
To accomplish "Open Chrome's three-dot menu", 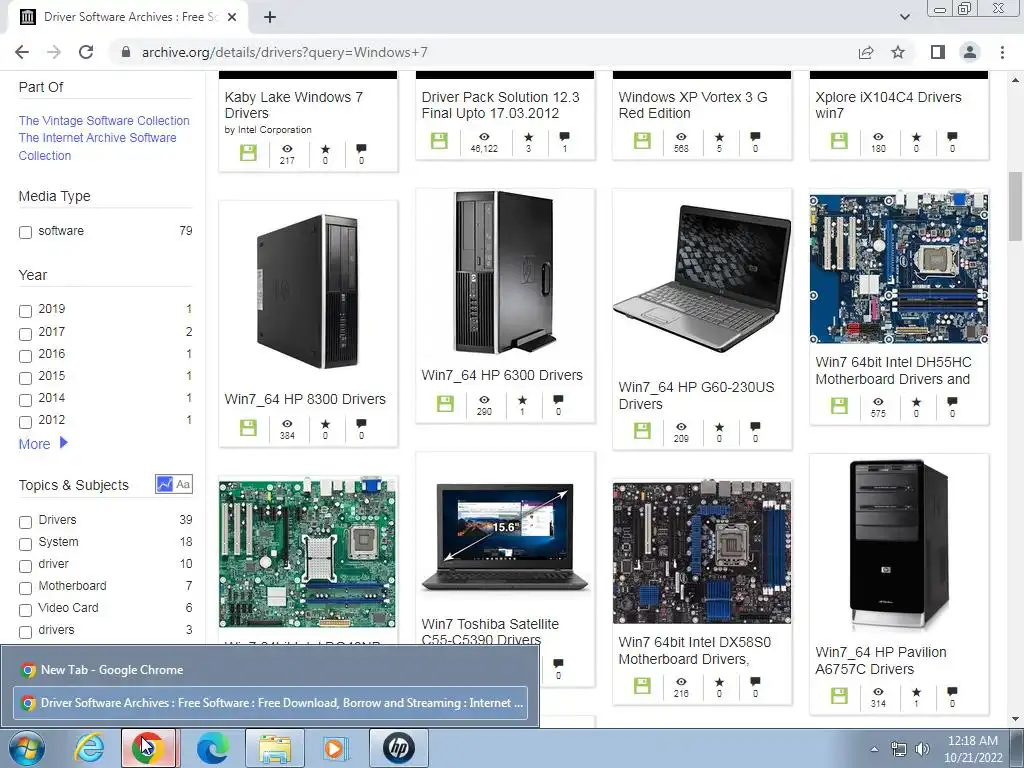I will 1002,52.
